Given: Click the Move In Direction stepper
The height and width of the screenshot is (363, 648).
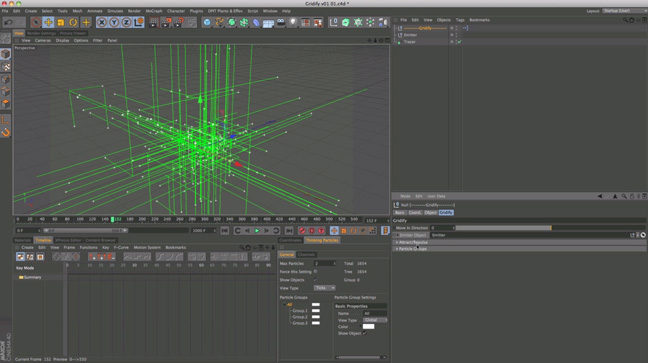Looking at the screenshot, I should click(x=453, y=228).
